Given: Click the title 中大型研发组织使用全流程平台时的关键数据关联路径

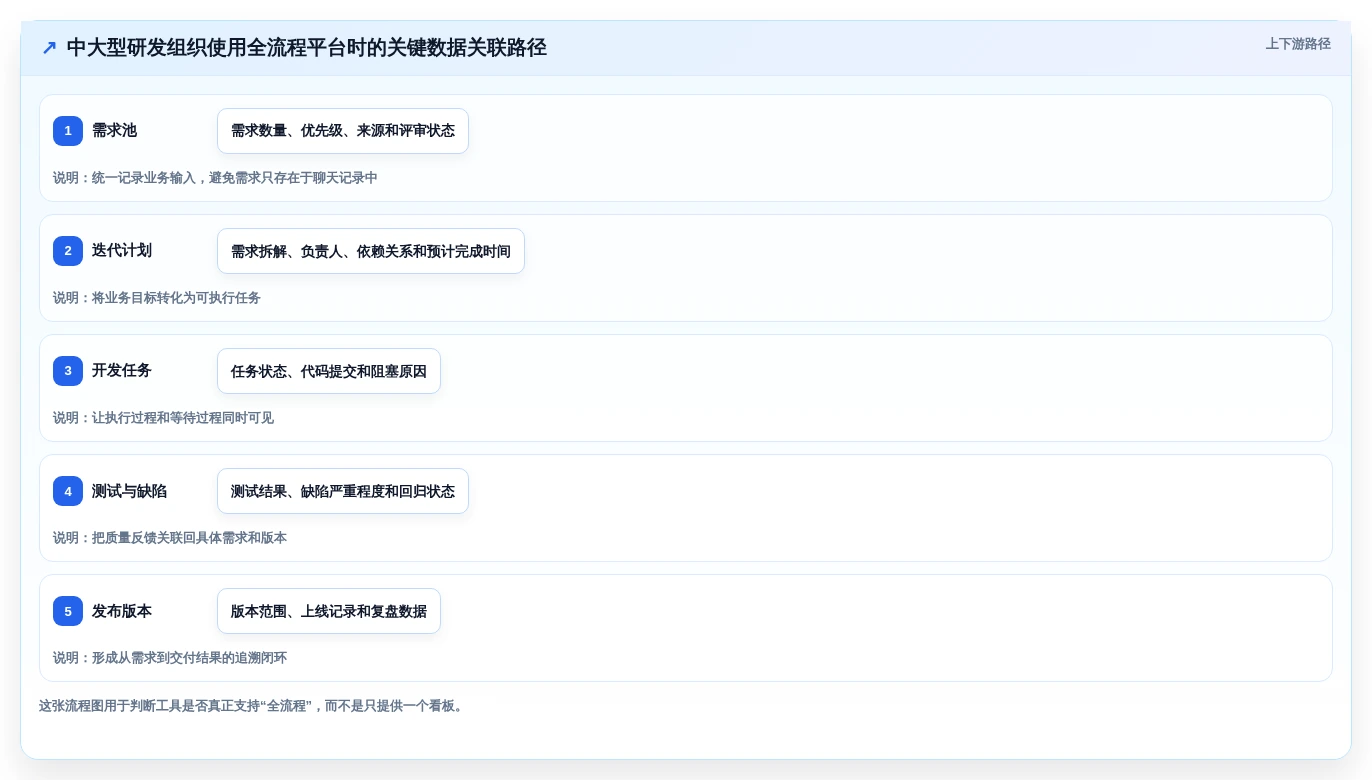Looking at the screenshot, I should (x=307, y=48).
